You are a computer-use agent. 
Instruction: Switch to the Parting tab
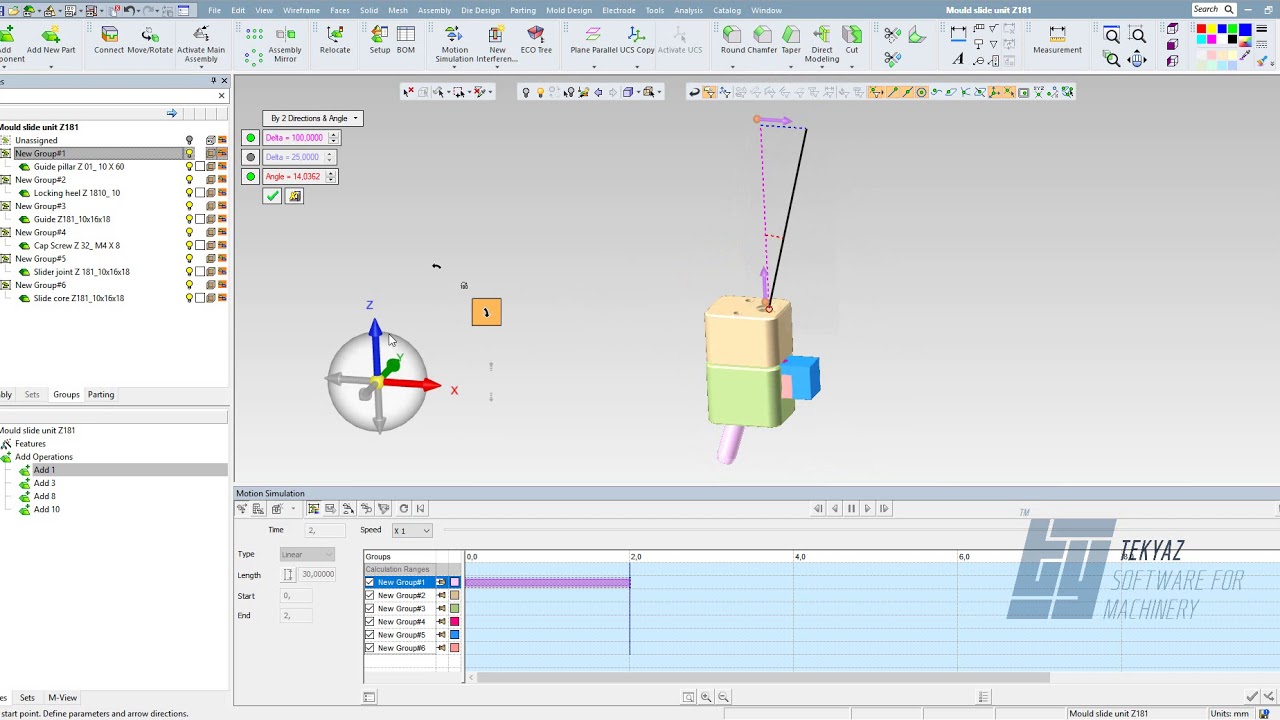pyautogui.click(x=101, y=395)
